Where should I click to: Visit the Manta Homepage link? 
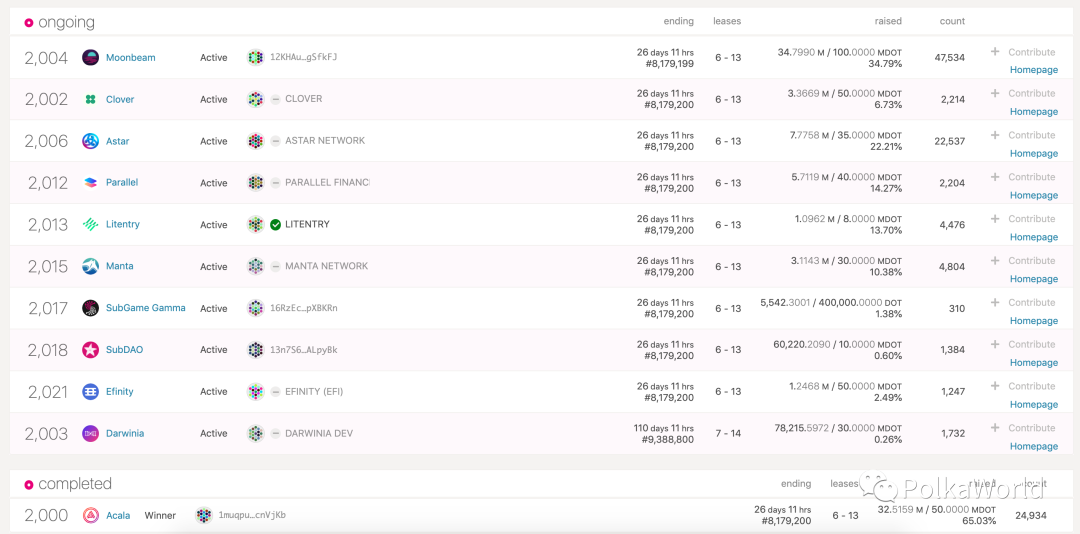1034,279
